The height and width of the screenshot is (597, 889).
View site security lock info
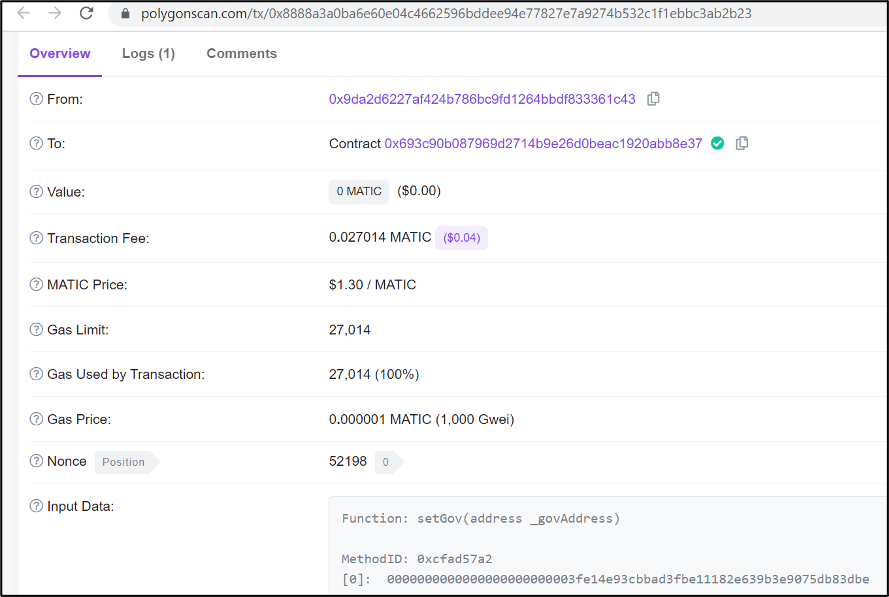pos(125,14)
